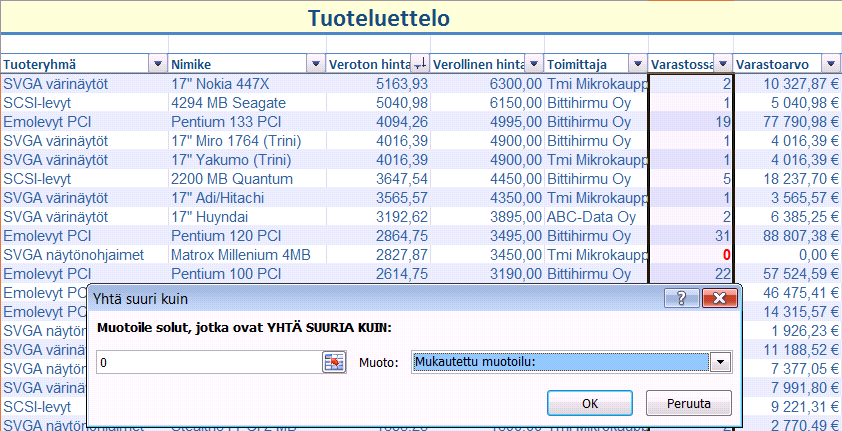
Task: Select the 17" Huyndai cell
Action: 247,217
